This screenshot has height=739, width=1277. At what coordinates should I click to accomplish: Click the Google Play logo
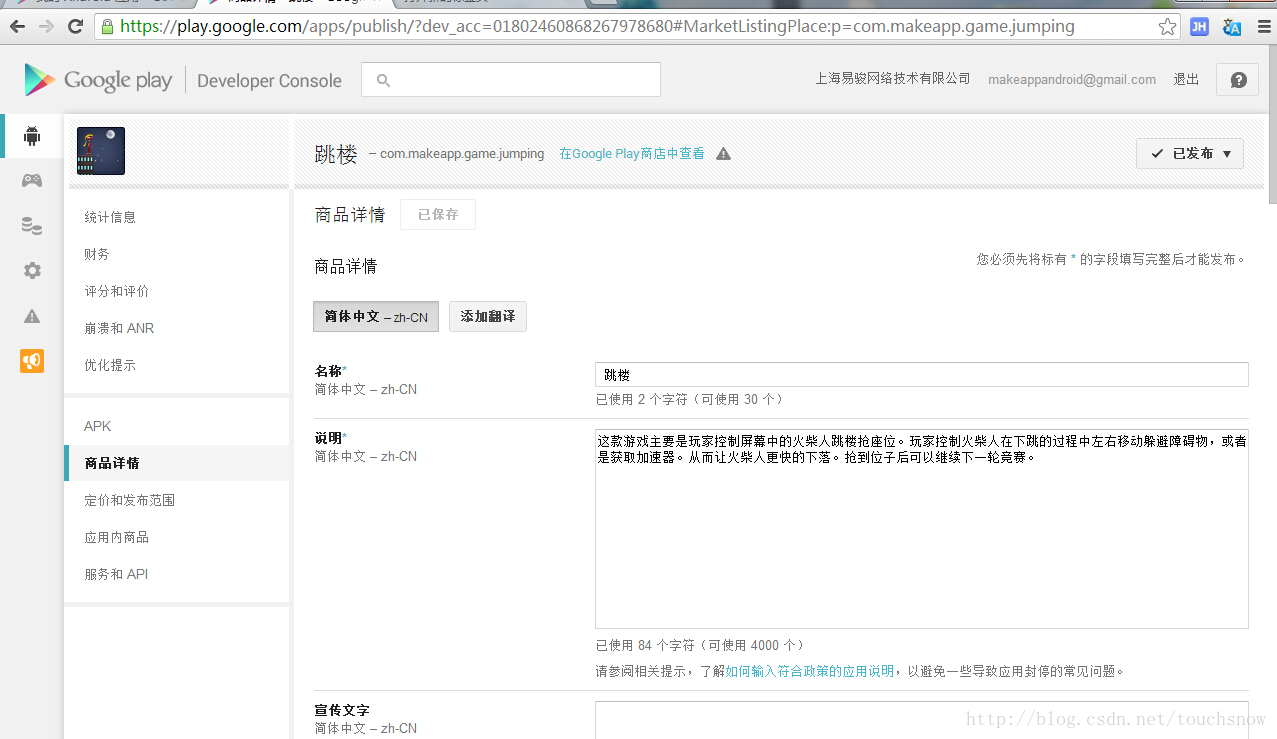tap(98, 80)
